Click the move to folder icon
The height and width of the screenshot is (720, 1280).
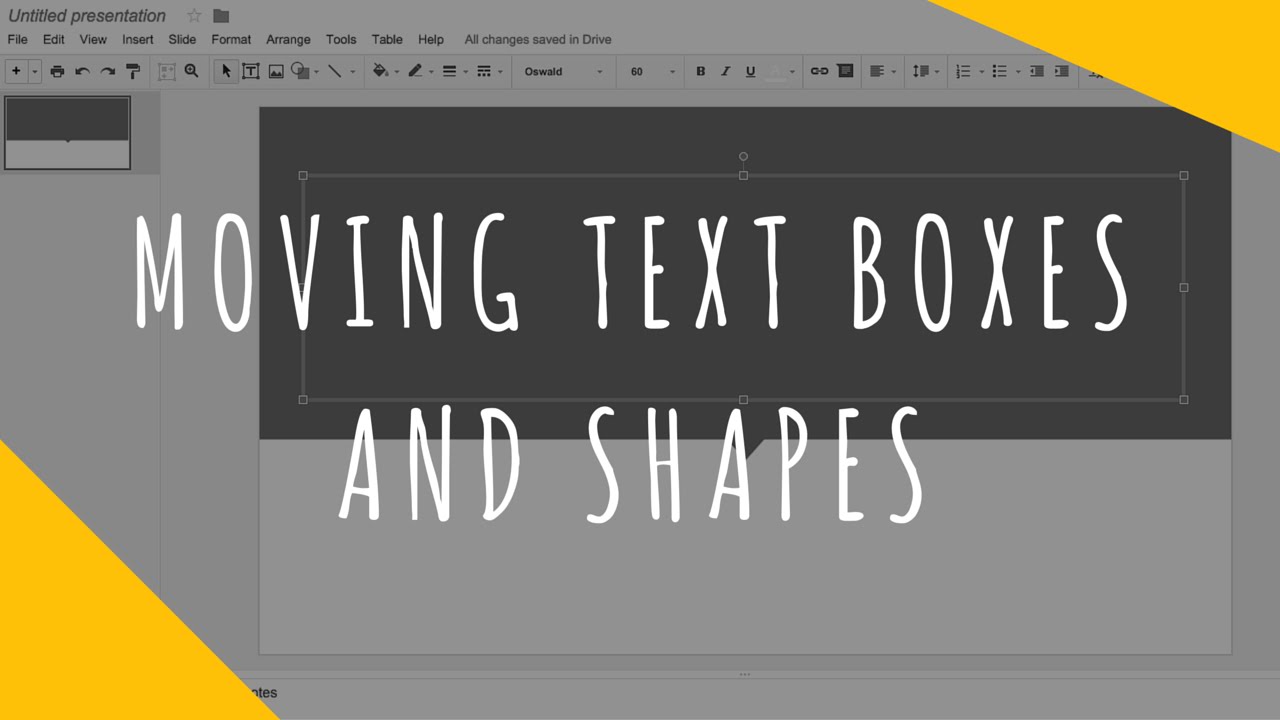(x=221, y=16)
